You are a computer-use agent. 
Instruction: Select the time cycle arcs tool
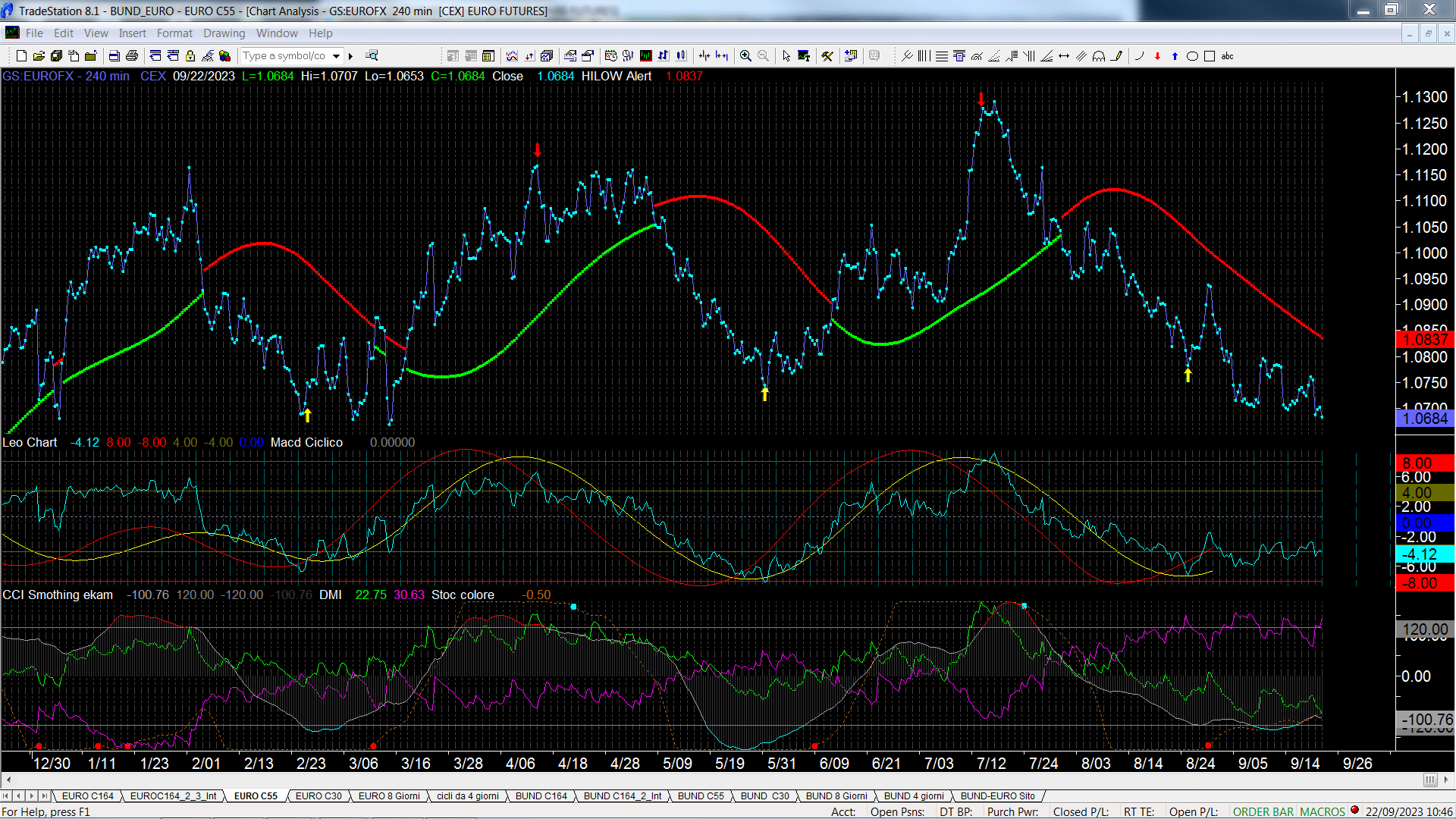pyautogui.click(x=1099, y=55)
